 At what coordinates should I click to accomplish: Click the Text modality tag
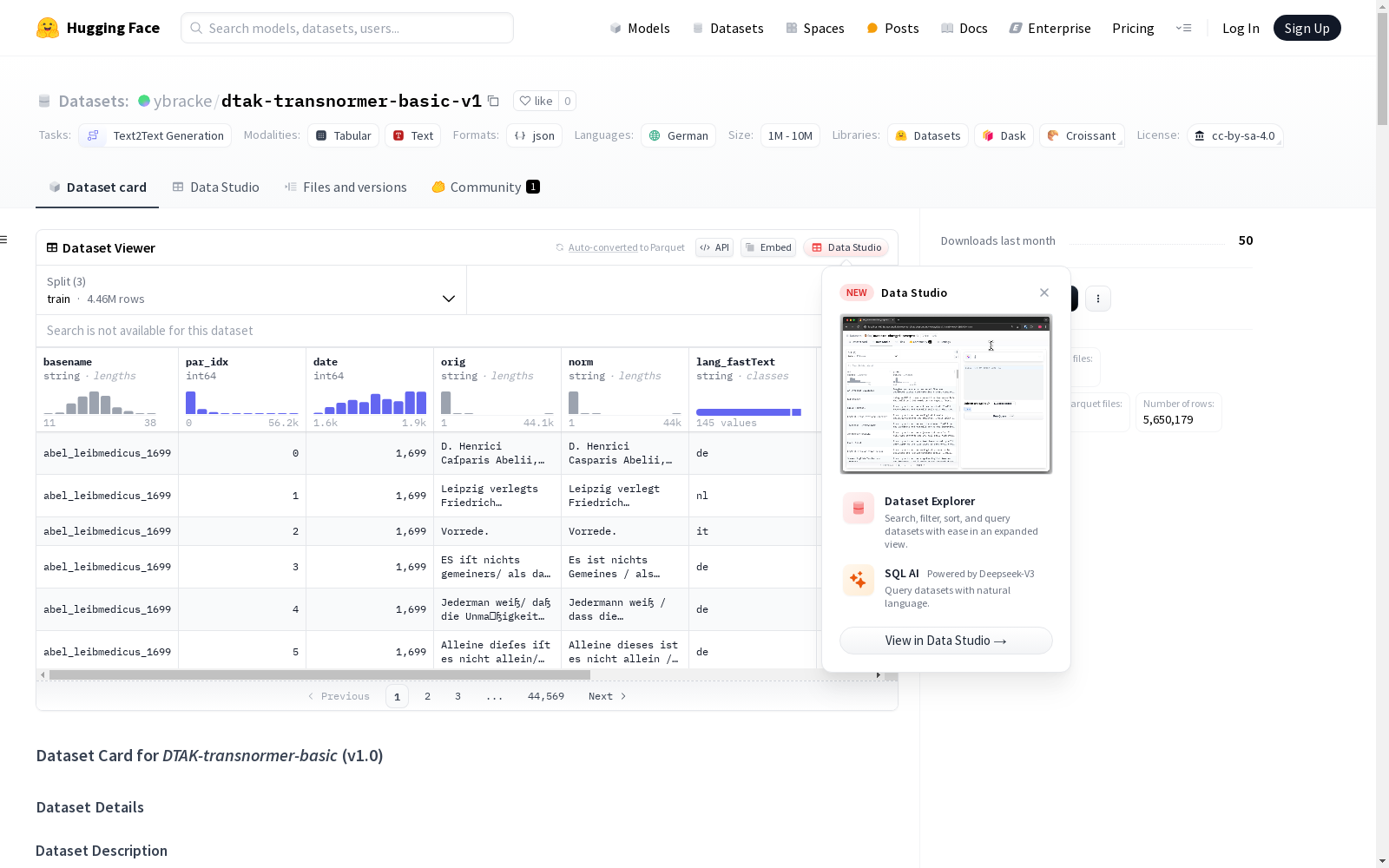[413, 135]
